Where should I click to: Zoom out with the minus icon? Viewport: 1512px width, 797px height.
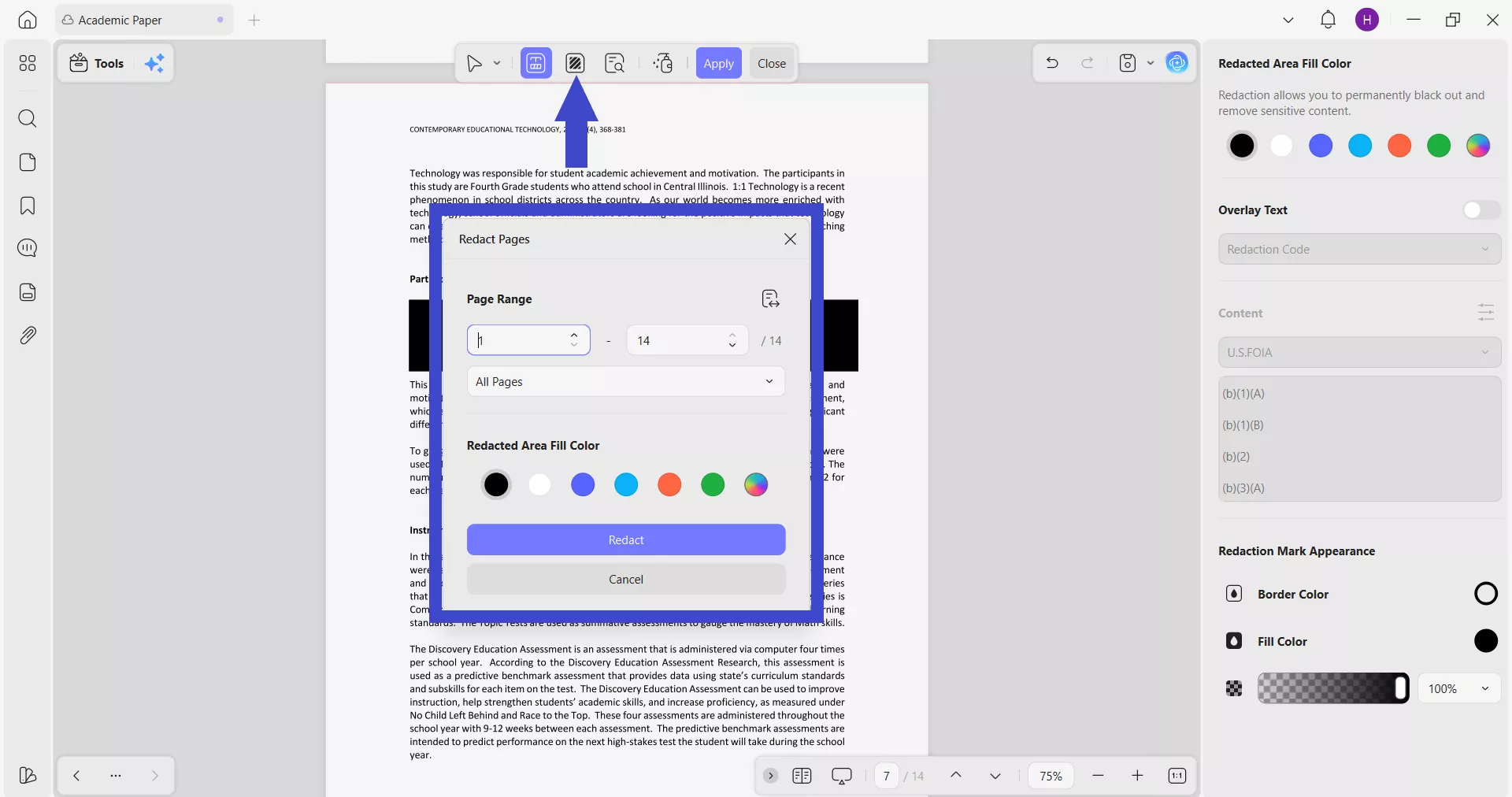[x=1098, y=776]
